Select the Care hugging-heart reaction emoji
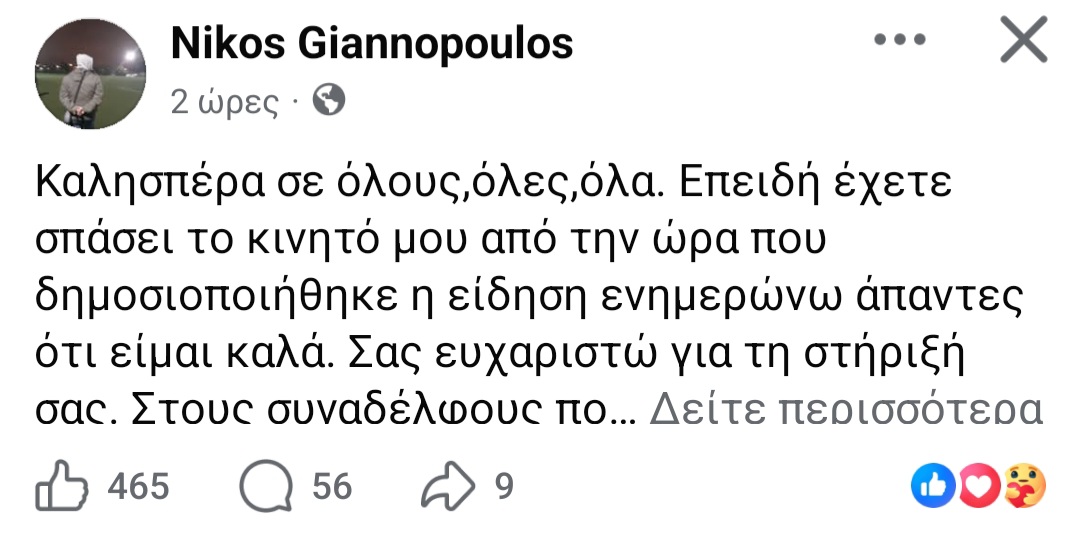 point(1022,487)
